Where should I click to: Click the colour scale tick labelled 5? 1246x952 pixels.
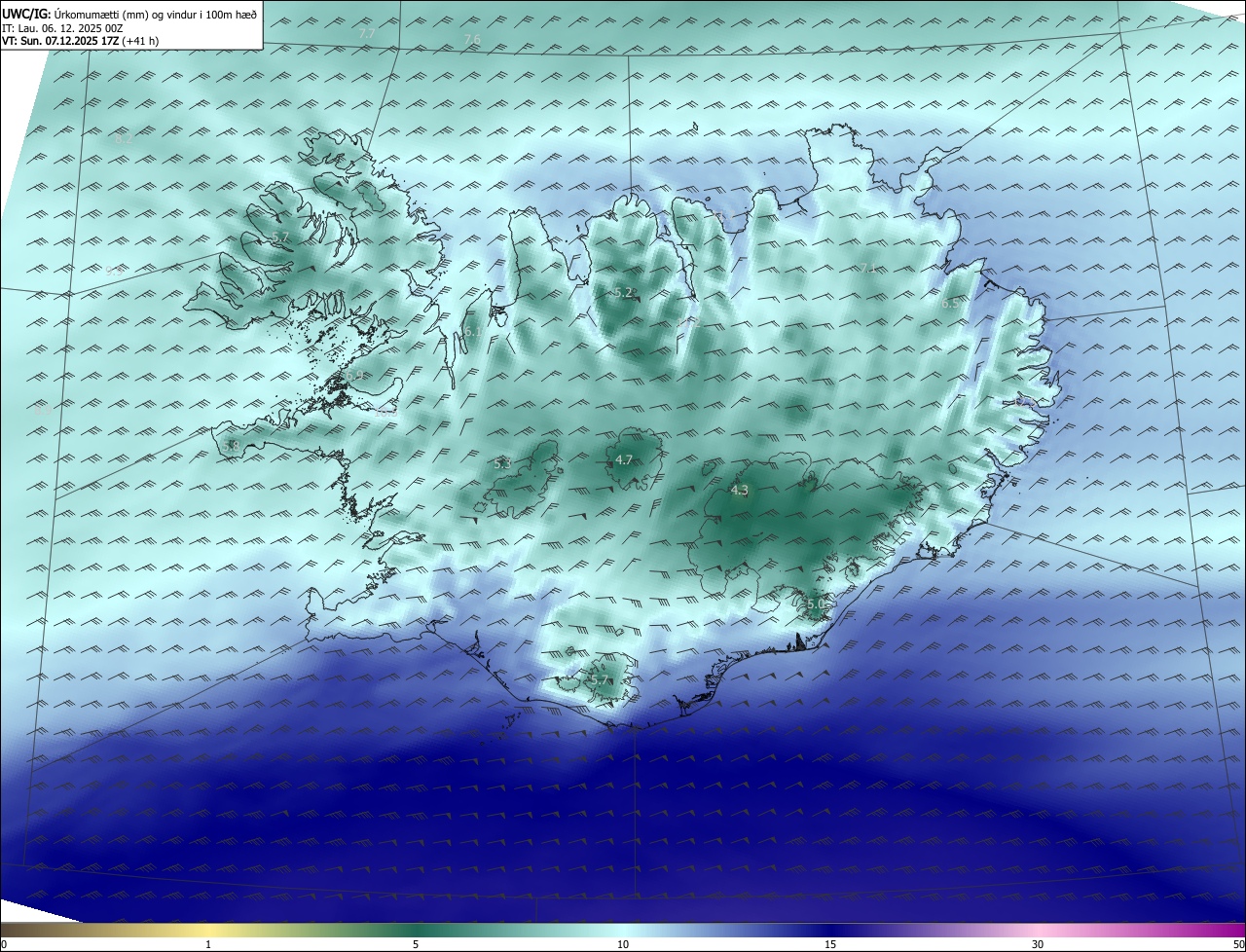pos(416,944)
